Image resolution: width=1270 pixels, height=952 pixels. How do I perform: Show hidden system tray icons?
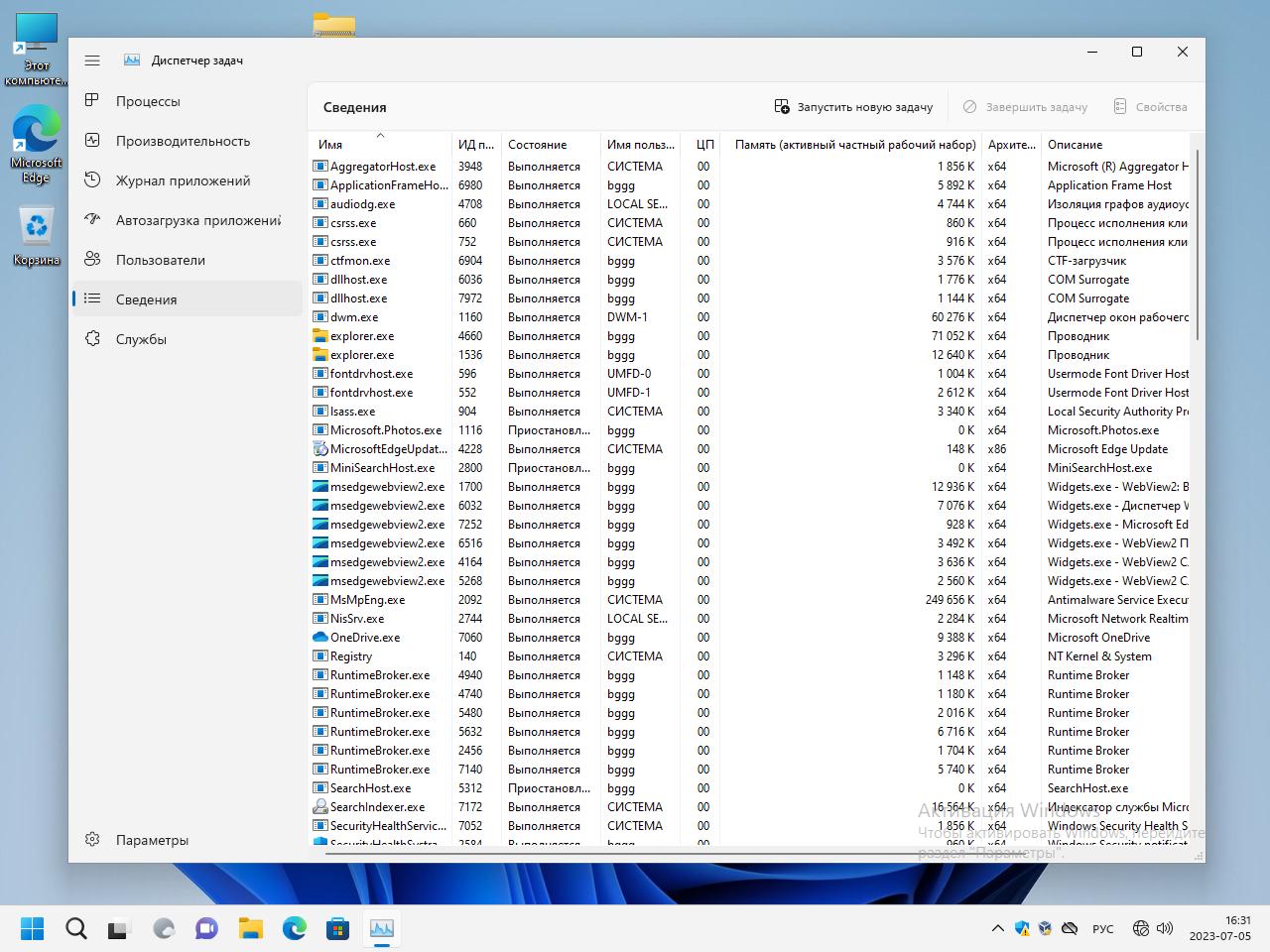(x=997, y=929)
